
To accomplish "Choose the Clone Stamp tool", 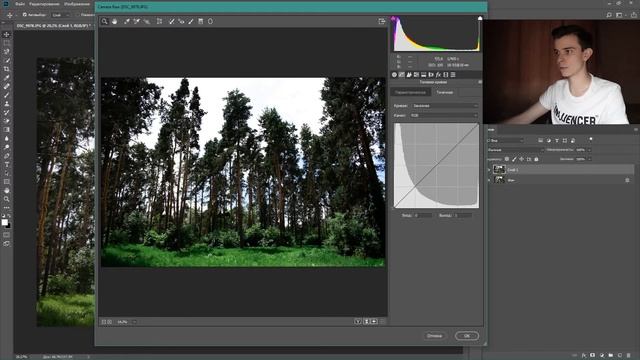I will tap(7, 104).
